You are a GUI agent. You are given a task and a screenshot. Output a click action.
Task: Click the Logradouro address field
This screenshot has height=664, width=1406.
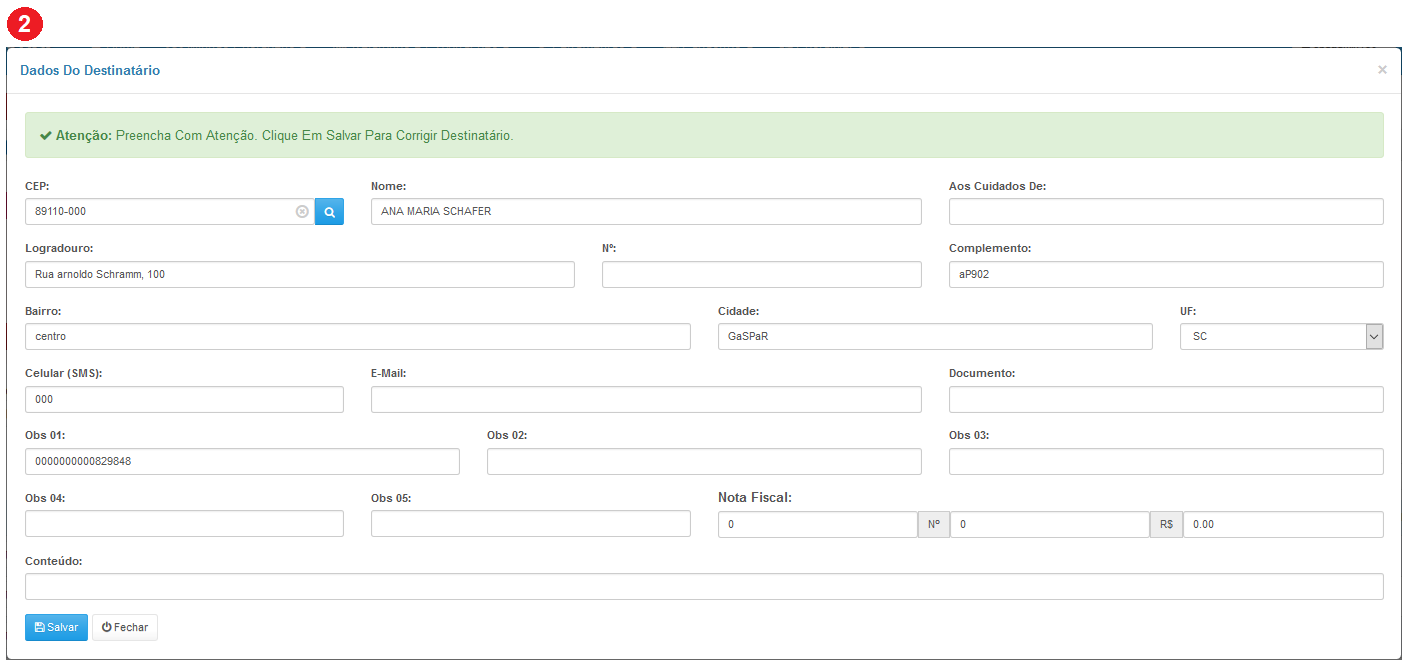click(299, 275)
